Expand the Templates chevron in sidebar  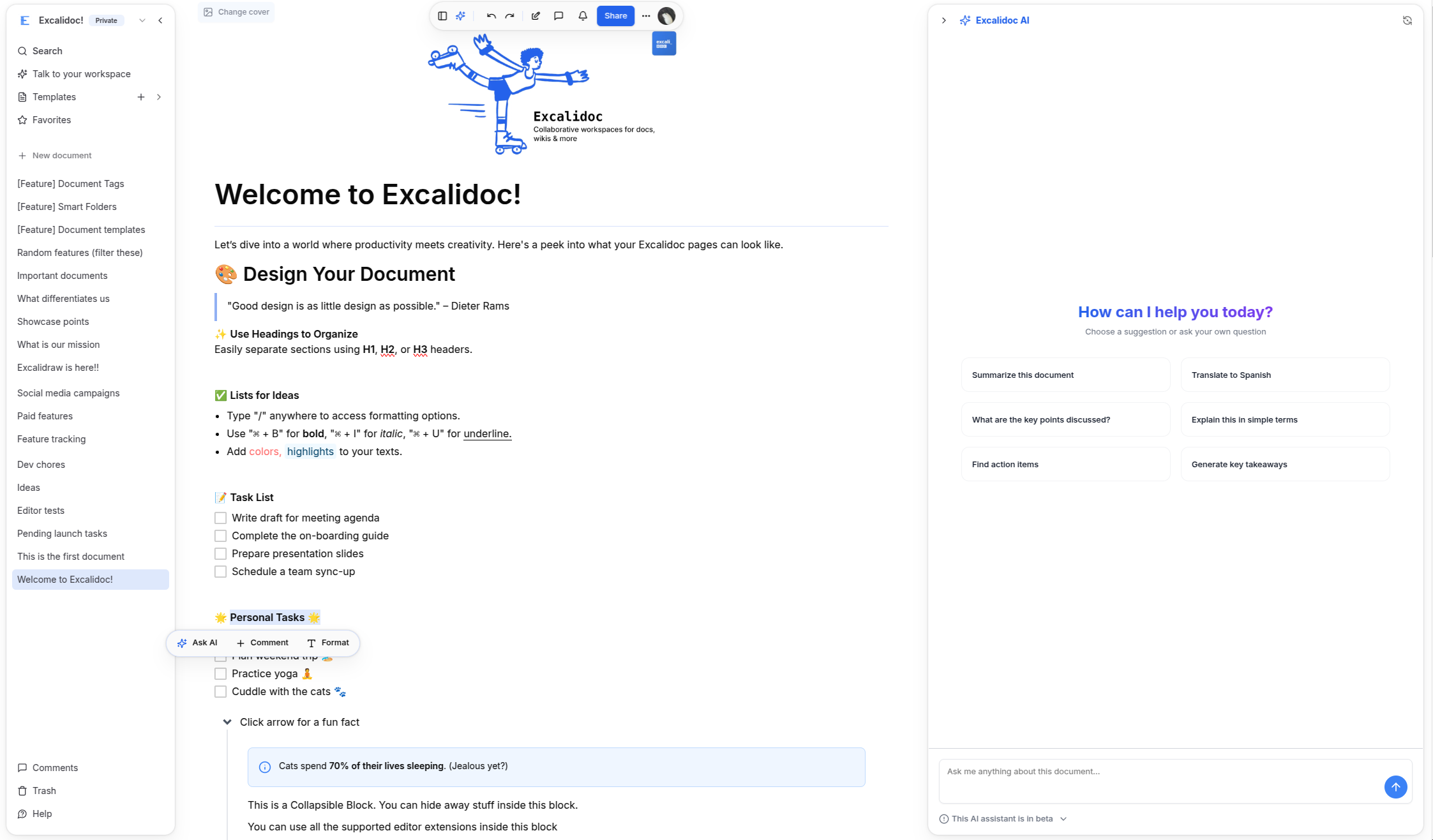click(x=159, y=97)
